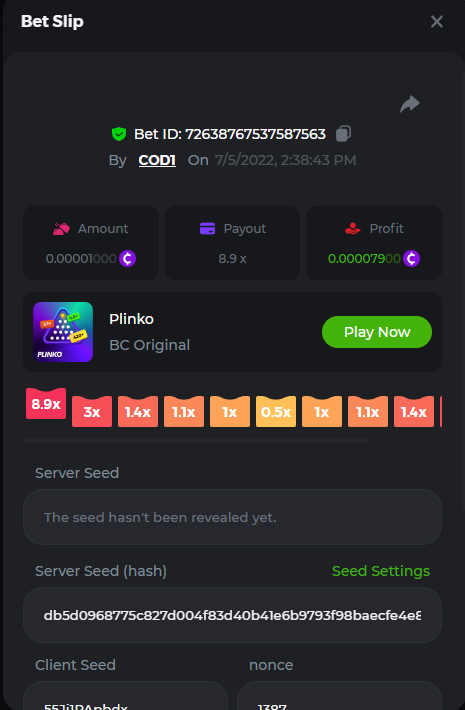
Task: Open the COD1 user profile link
Action: pos(157,160)
